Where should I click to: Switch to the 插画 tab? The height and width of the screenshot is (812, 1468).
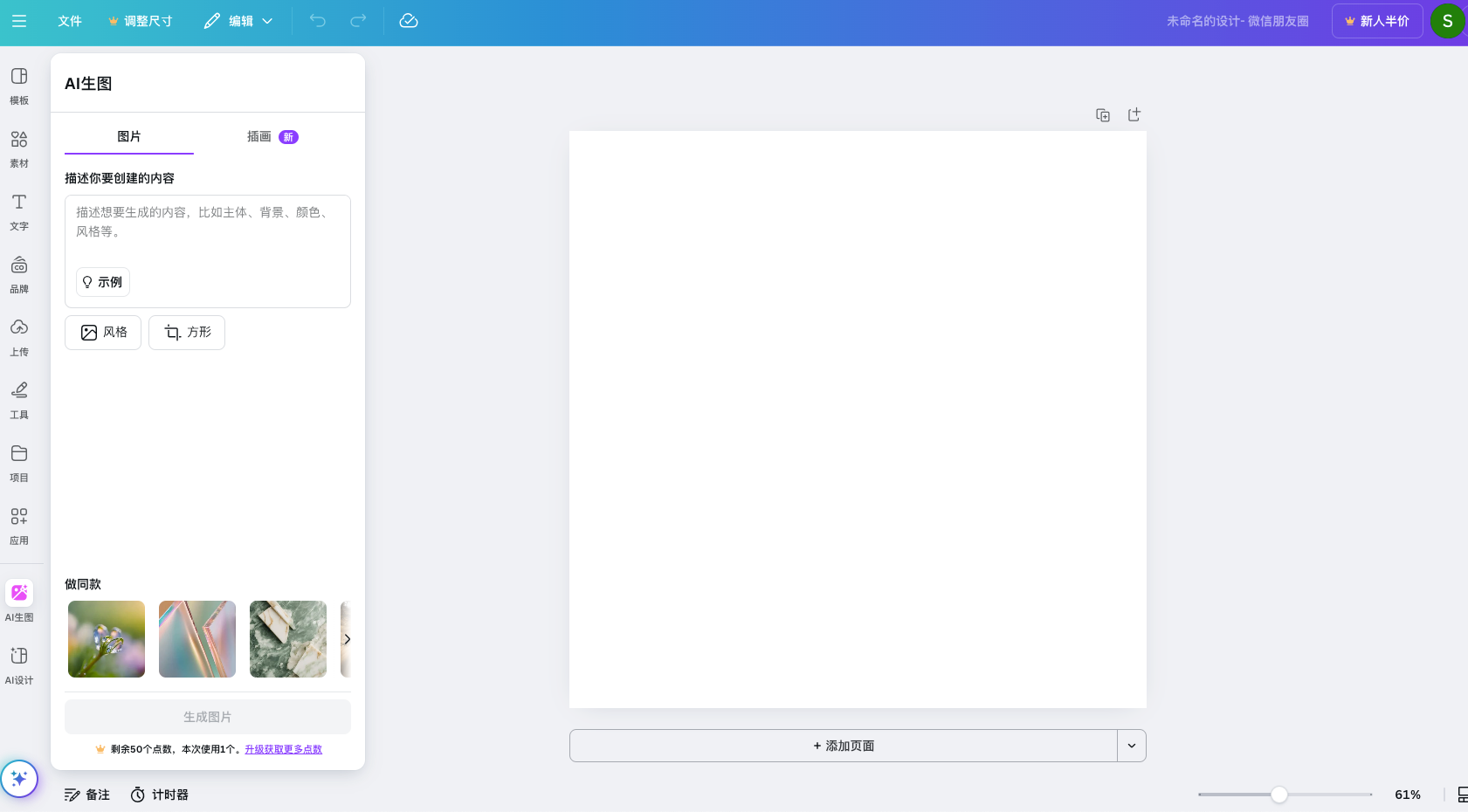258,137
